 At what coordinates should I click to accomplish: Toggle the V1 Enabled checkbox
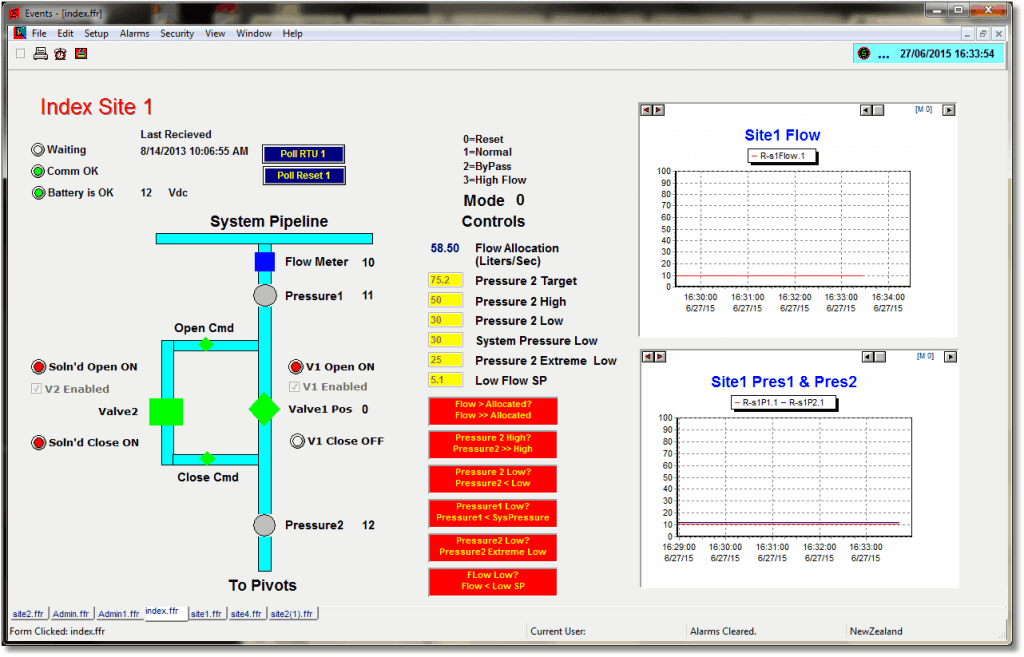click(x=295, y=387)
